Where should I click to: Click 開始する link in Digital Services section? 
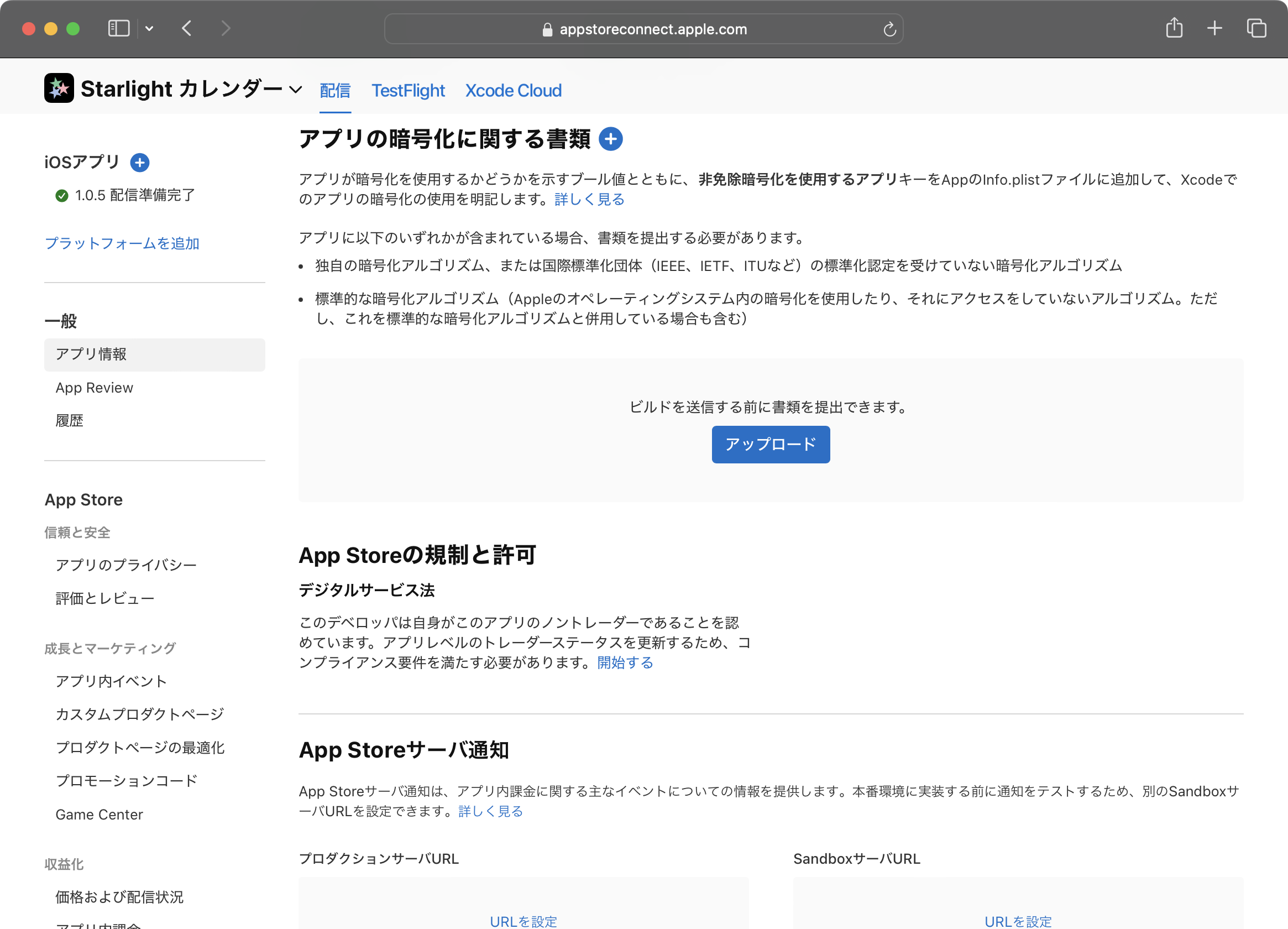tap(625, 662)
